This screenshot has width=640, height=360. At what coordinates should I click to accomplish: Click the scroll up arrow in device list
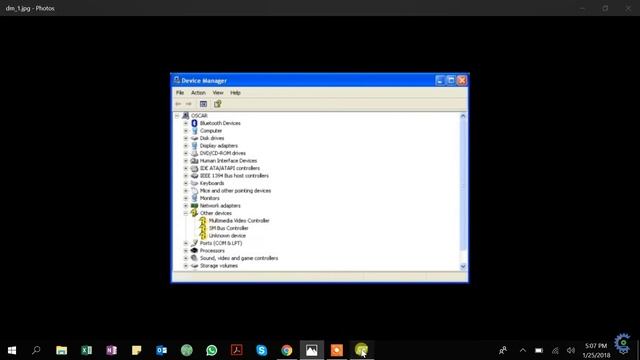coord(463,116)
